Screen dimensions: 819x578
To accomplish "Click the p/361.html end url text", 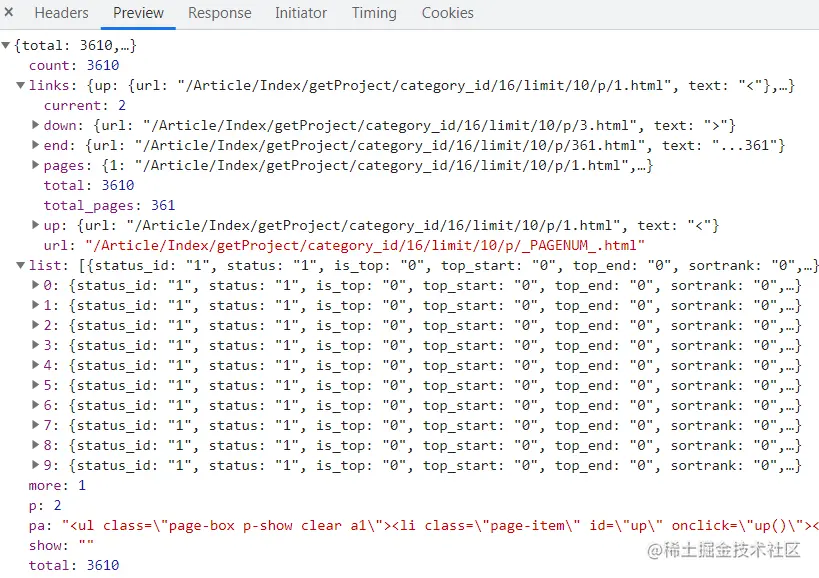I will point(391,146).
